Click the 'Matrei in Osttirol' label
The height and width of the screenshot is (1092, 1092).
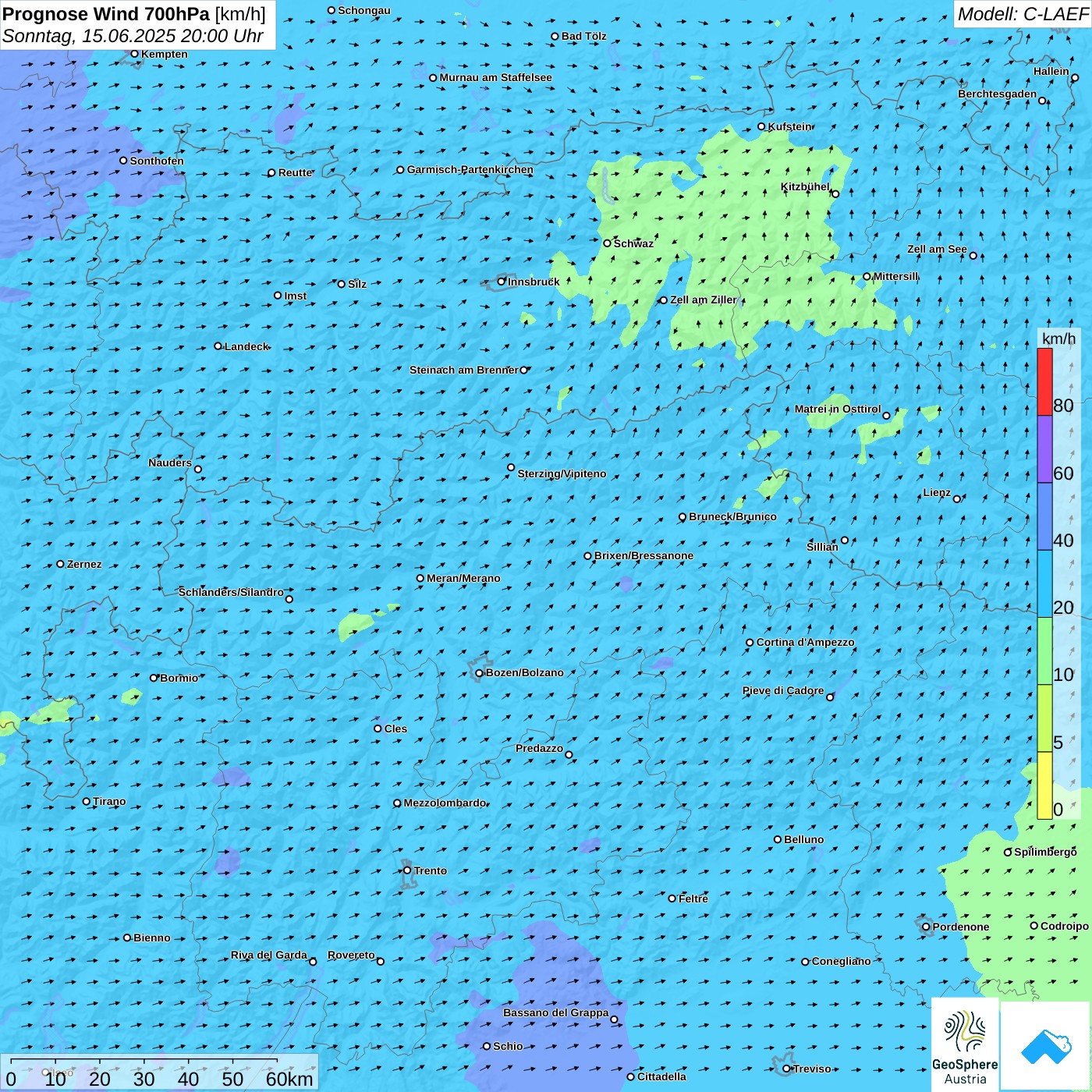(x=838, y=409)
